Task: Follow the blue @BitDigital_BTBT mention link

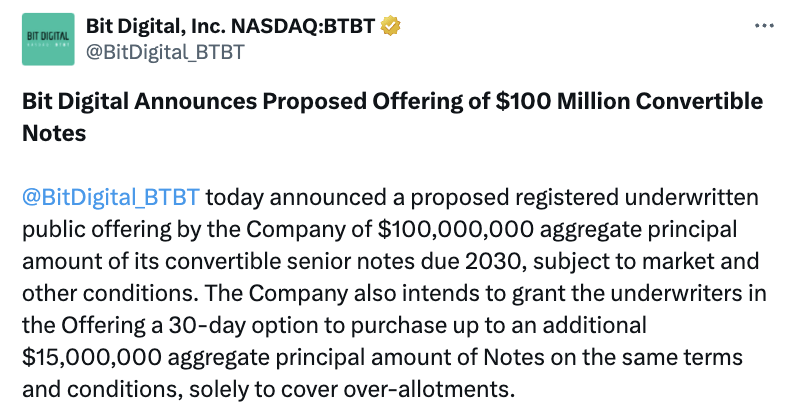Action: pos(111,197)
